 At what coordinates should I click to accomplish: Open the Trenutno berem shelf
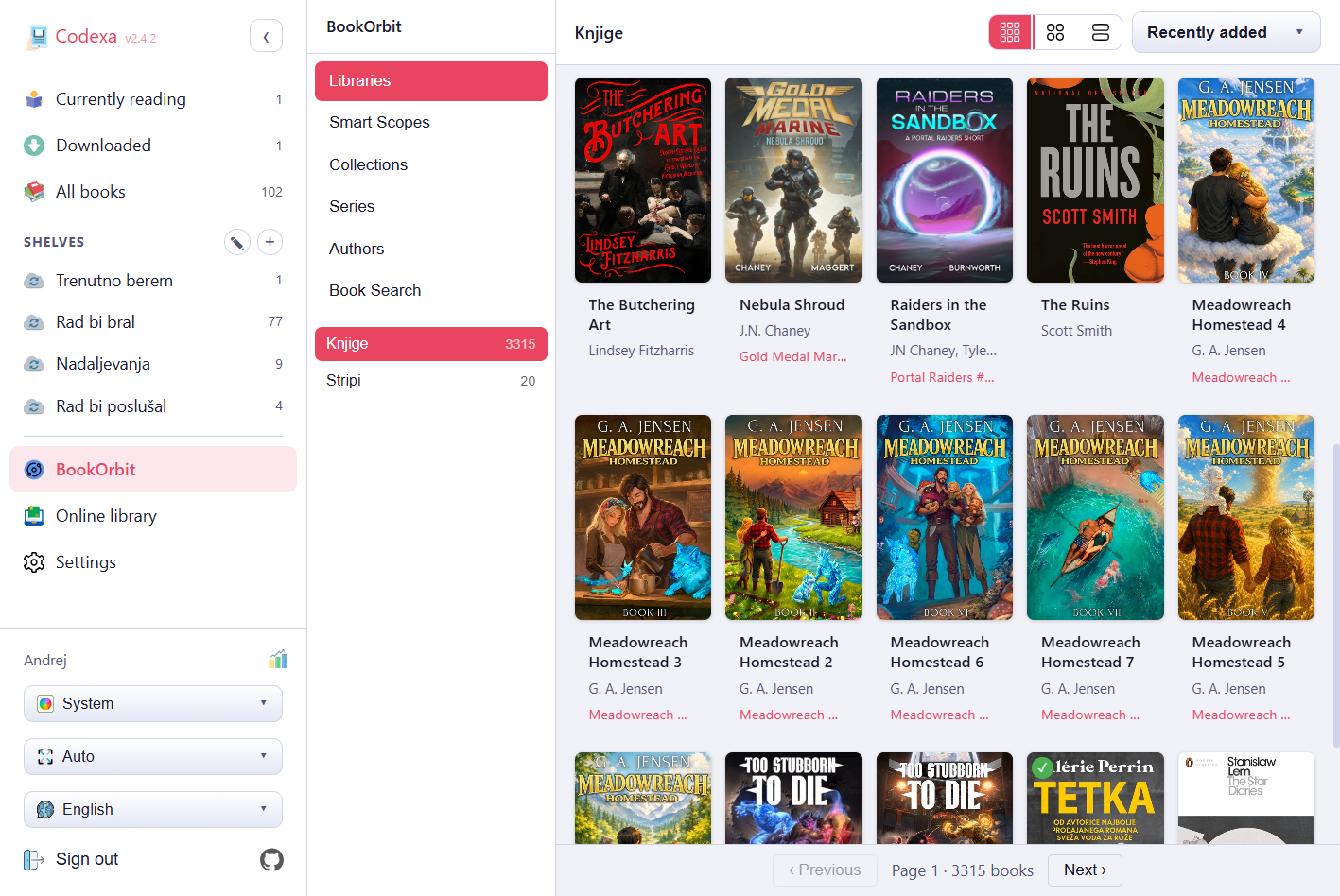(153, 281)
